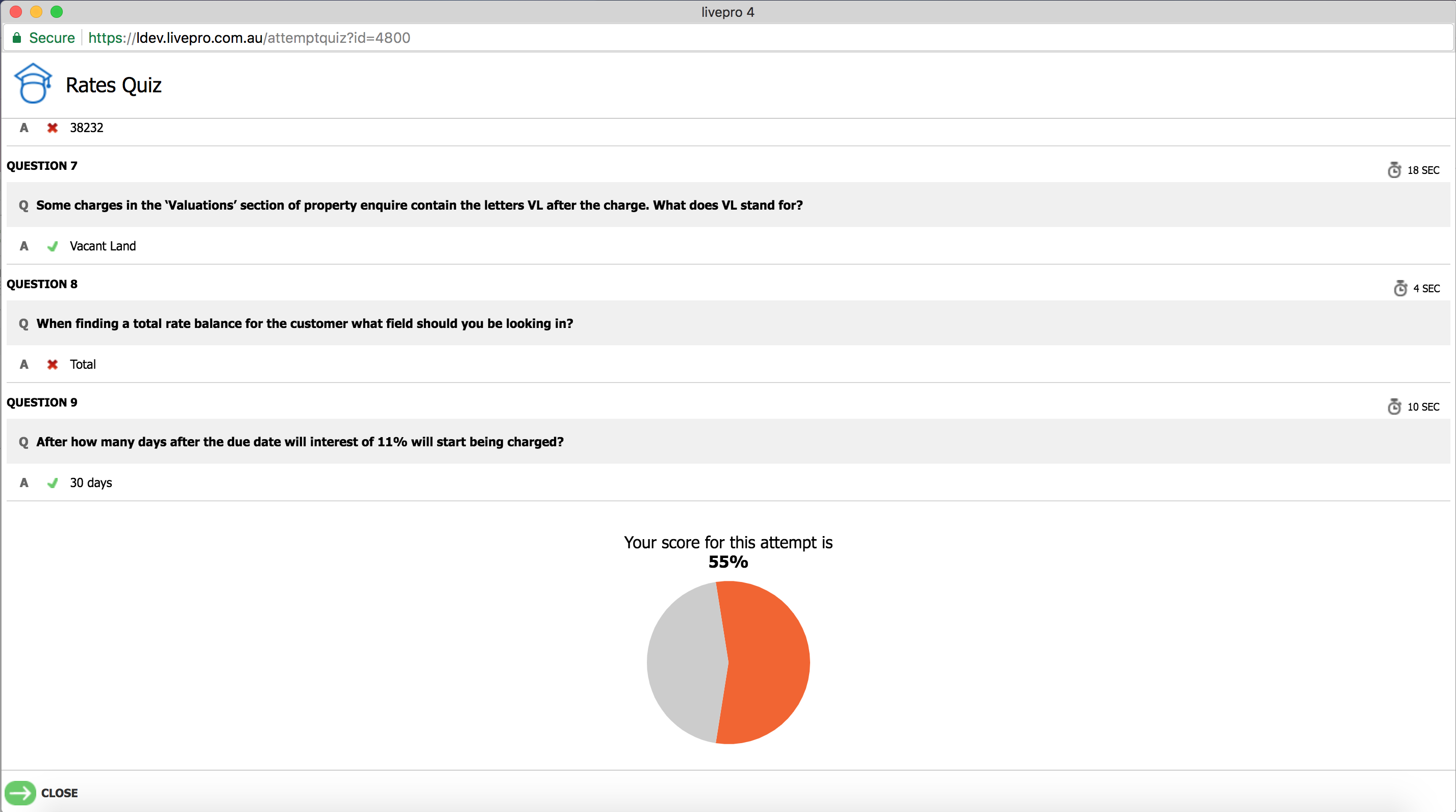Click the Rates Quiz heading
This screenshot has height=812, width=1456.
(x=113, y=85)
